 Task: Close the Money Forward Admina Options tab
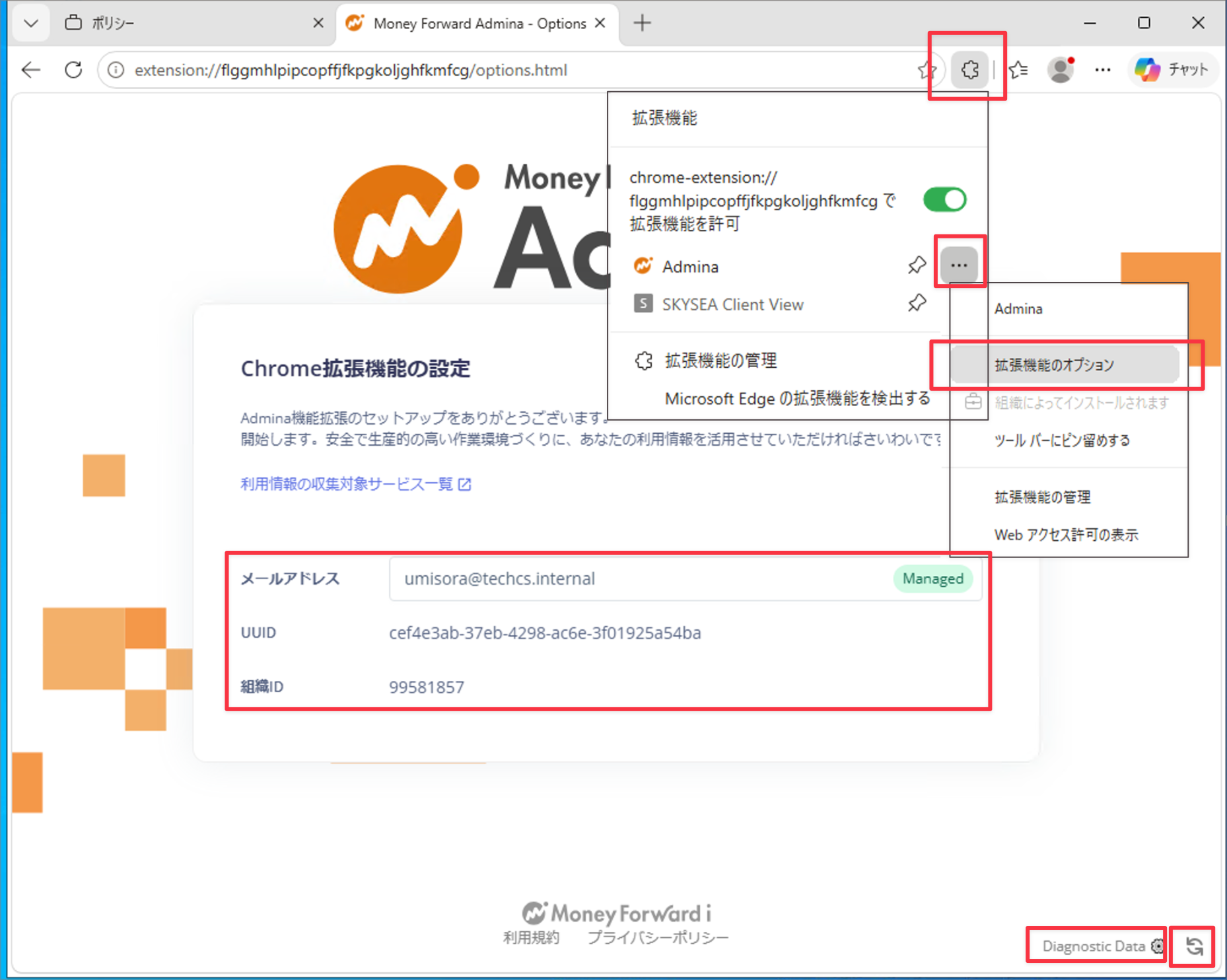(600, 23)
